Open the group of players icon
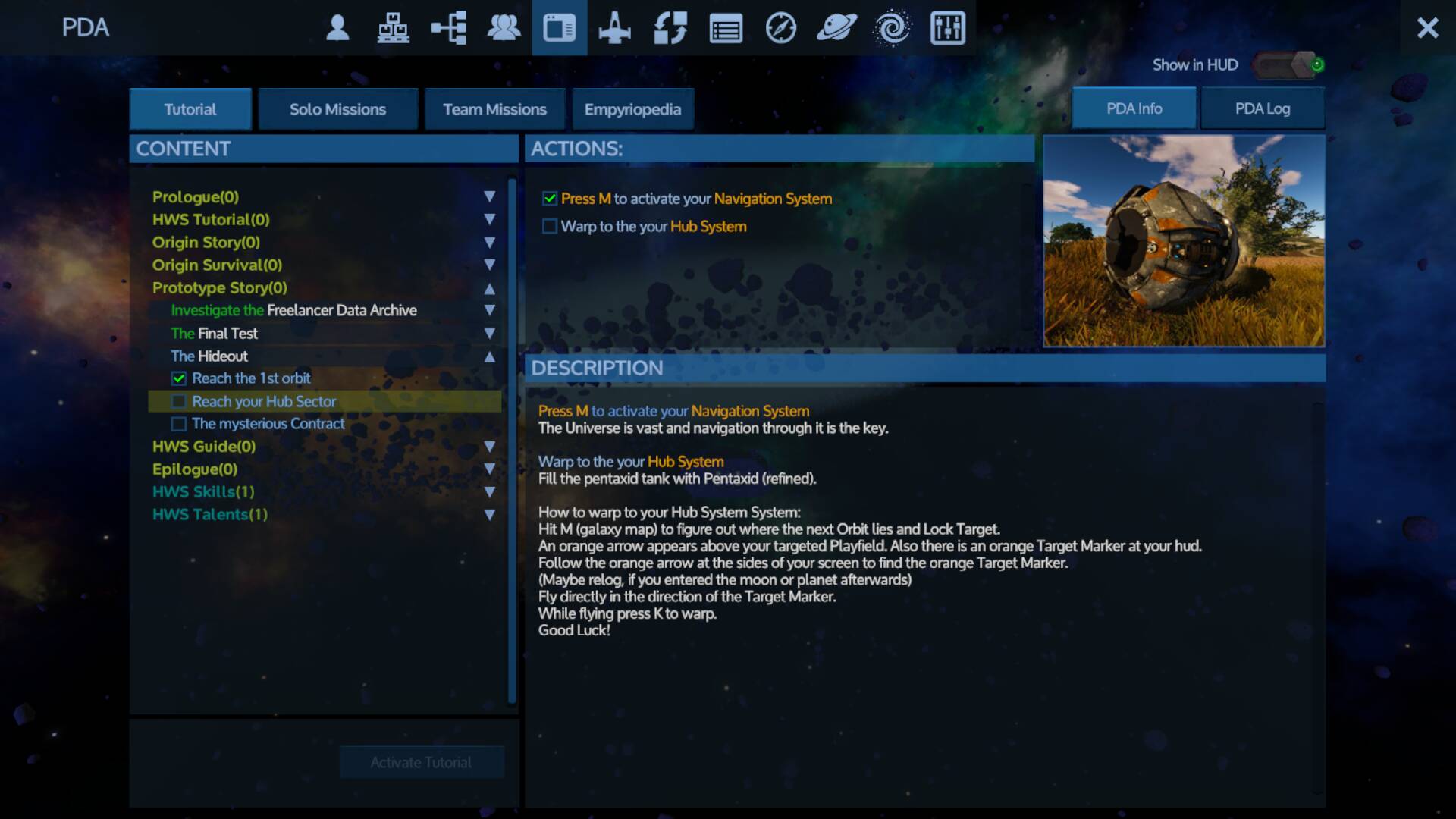The height and width of the screenshot is (819, 1456). (504, 28)
